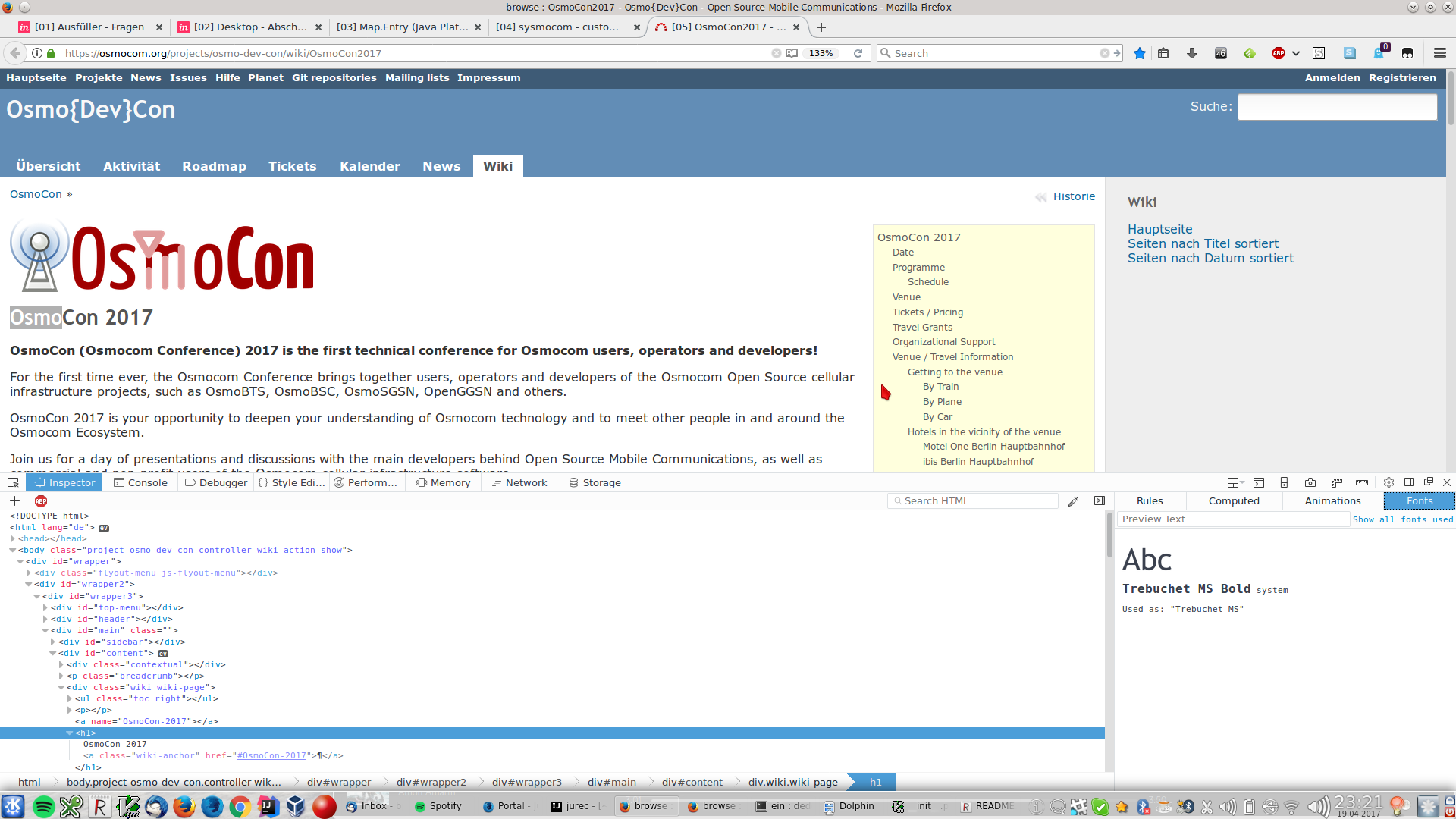
Task: Expand the head element node
Action: [x=13, y=539]
